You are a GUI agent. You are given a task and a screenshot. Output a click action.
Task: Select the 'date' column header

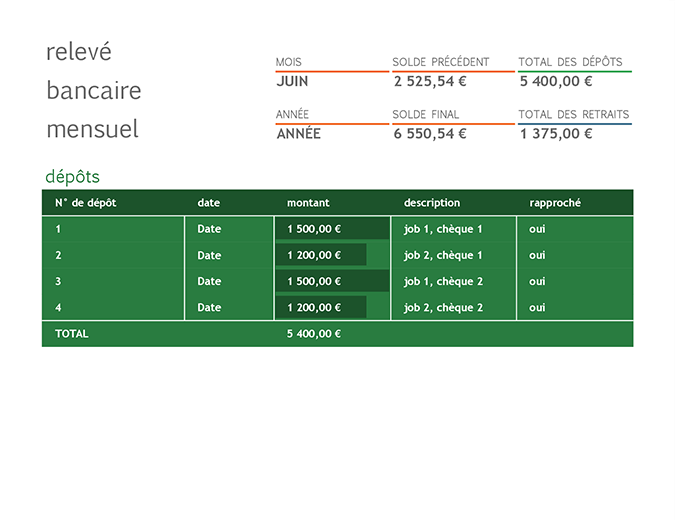click(x=208, y=203)
